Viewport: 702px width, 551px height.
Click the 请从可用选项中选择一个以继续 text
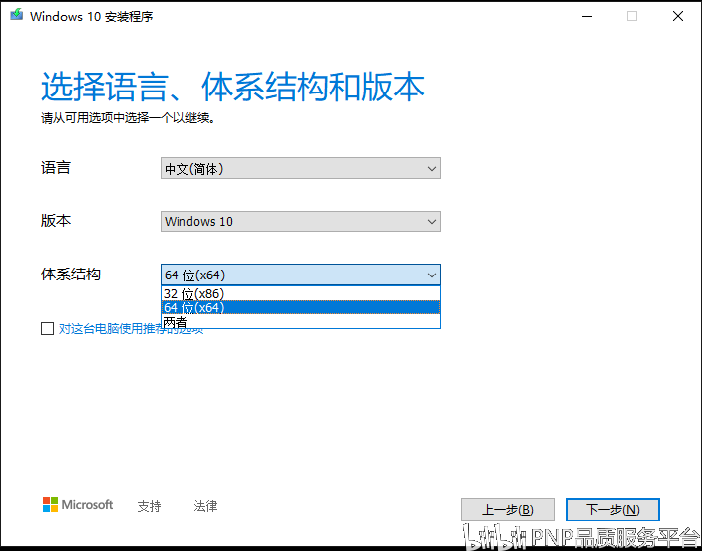128,118
